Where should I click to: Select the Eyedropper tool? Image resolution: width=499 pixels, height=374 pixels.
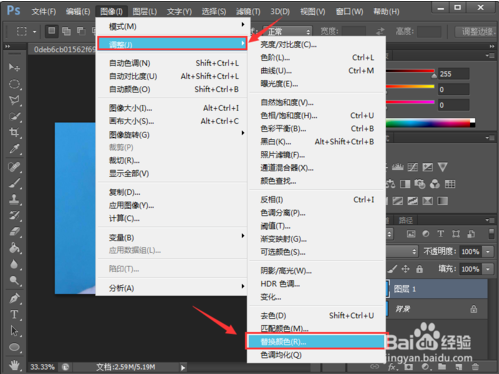click(x=14, y=149)
